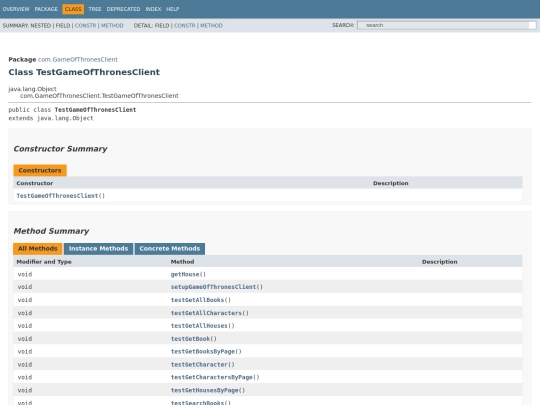540x405 pixels.
Task: Jump to Constr in Detail links
Action: click(x=185, y=25)
